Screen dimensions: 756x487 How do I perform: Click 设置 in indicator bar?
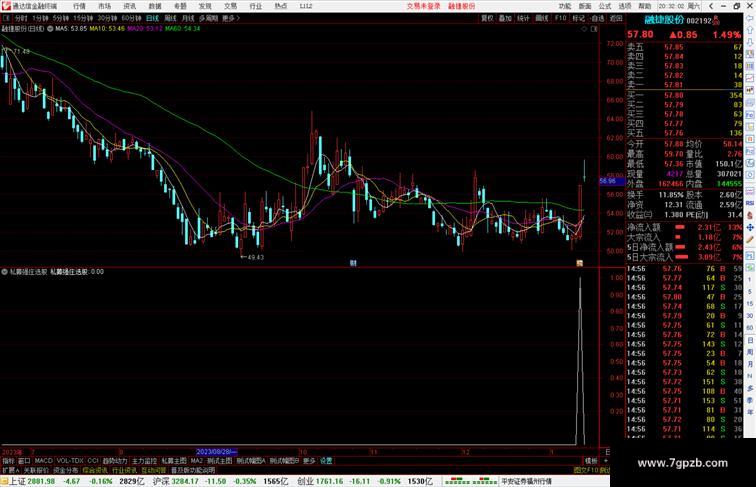pos(326,461)
